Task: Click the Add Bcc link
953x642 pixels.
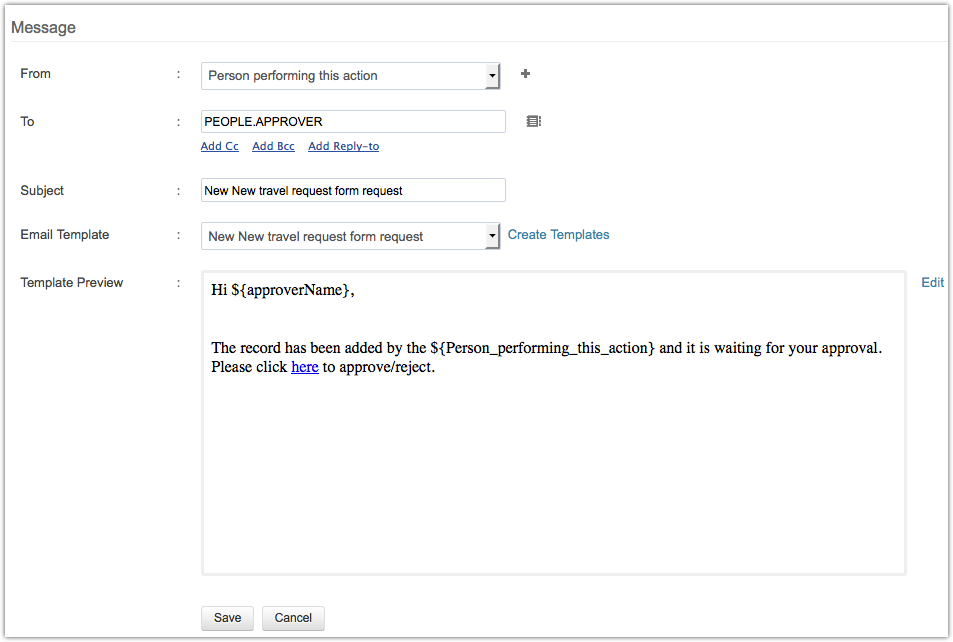Action: [273, 146]
